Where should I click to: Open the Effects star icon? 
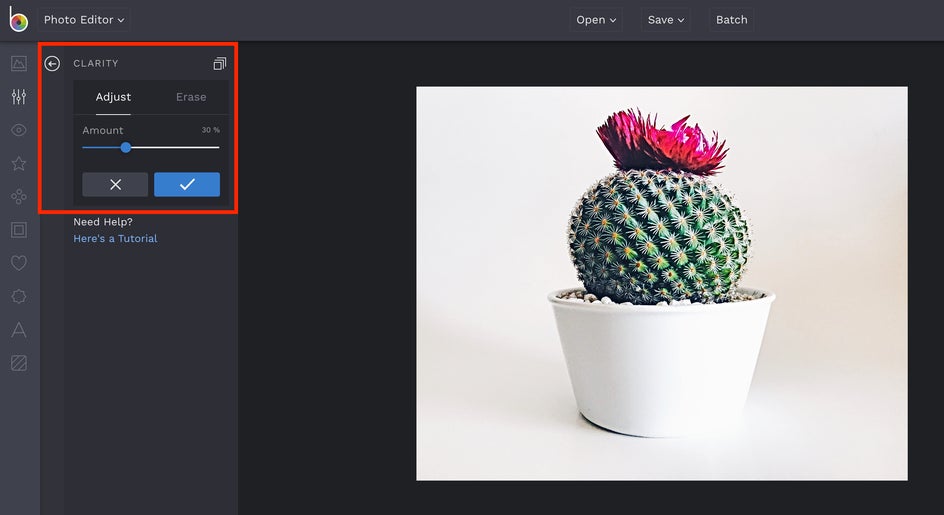19,163
